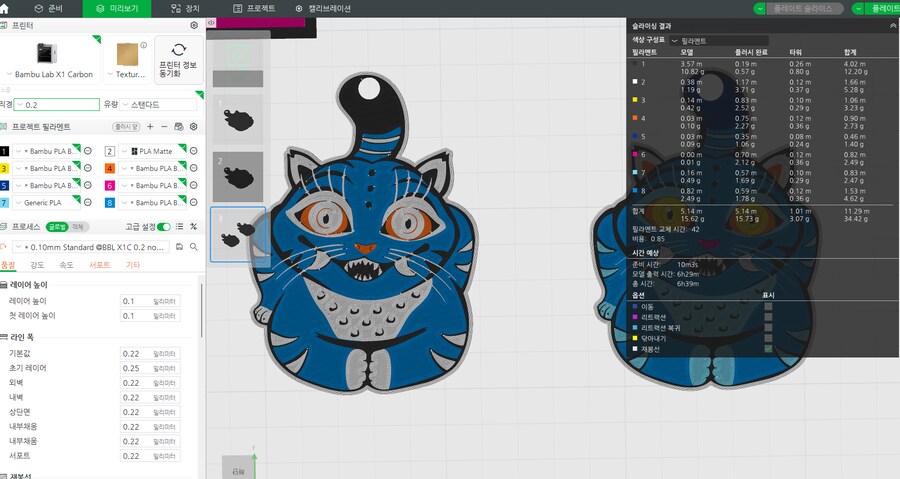Go to the home screen icon
900x479 pixels.
pyautogui.click(x=5, y=9)
